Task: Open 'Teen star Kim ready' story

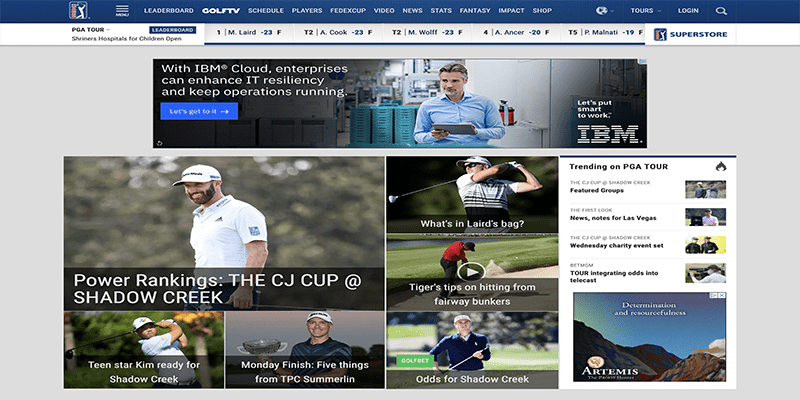Action: [144, 350]
